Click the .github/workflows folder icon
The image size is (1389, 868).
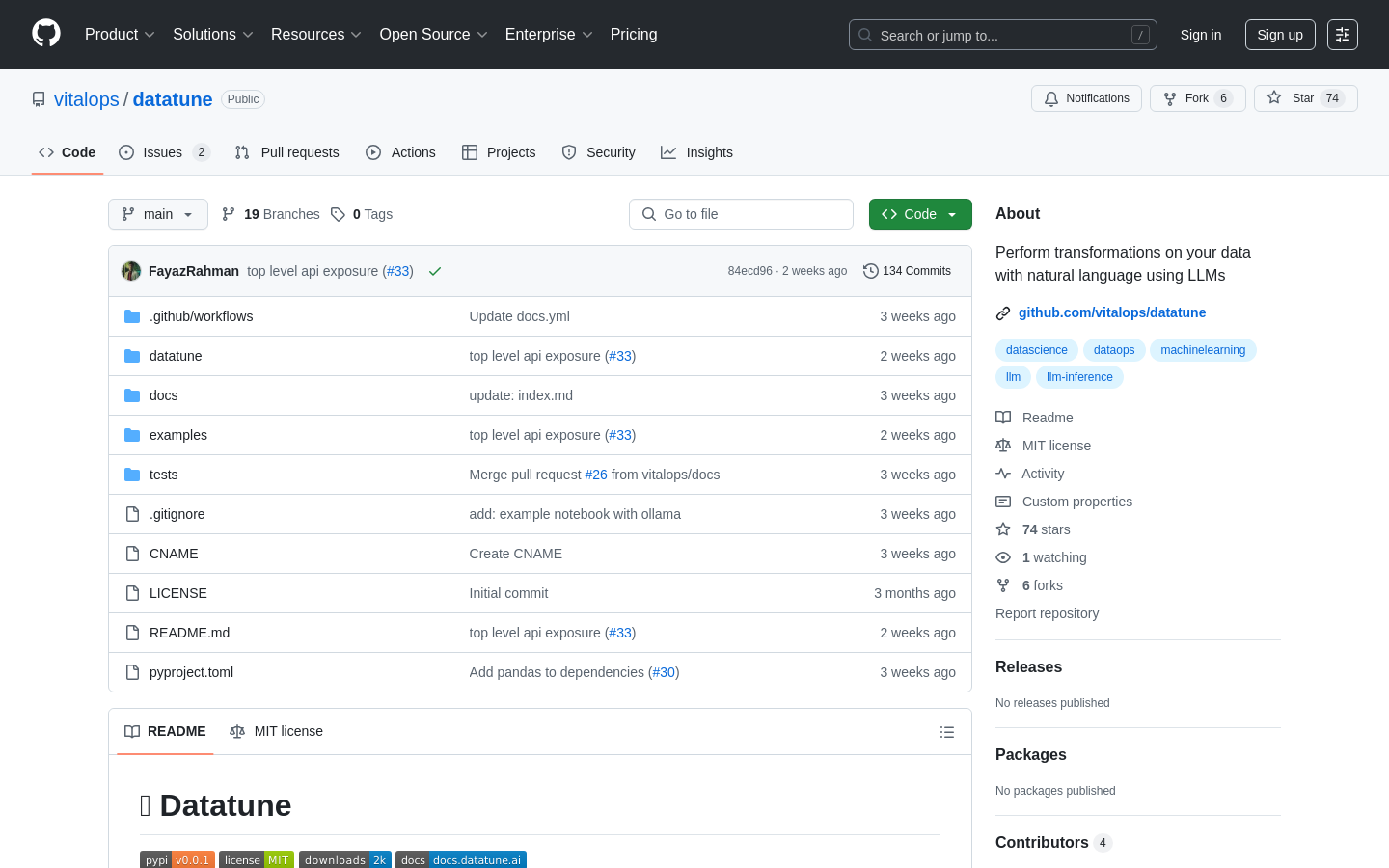(132, 316)
